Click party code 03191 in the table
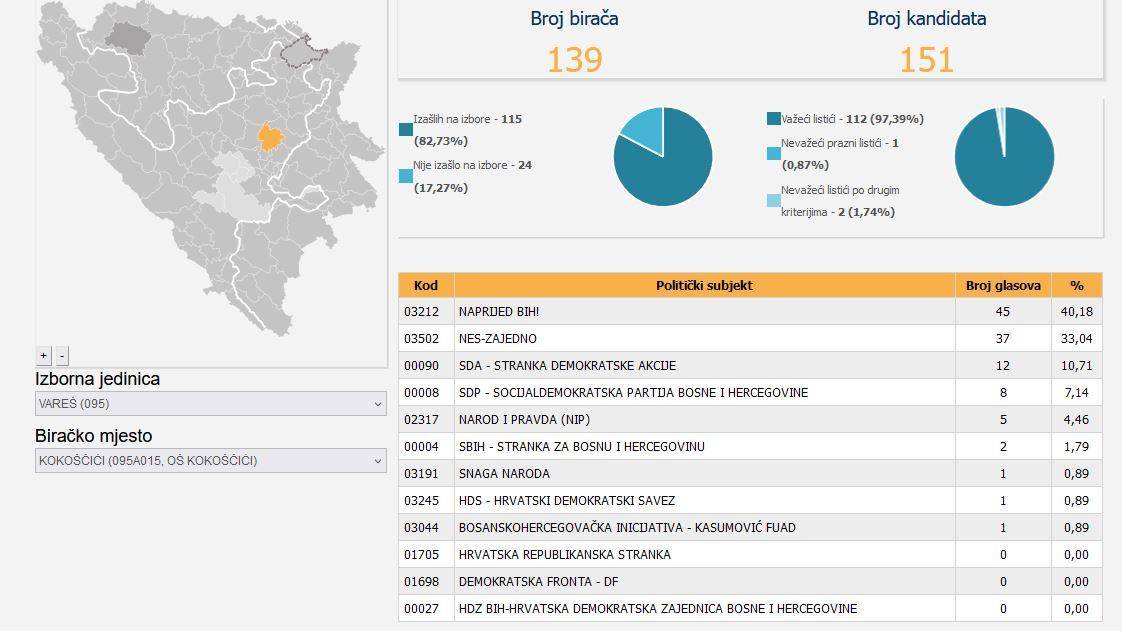The width and height of the screenshot is (1122, 631). pos(421,474)
